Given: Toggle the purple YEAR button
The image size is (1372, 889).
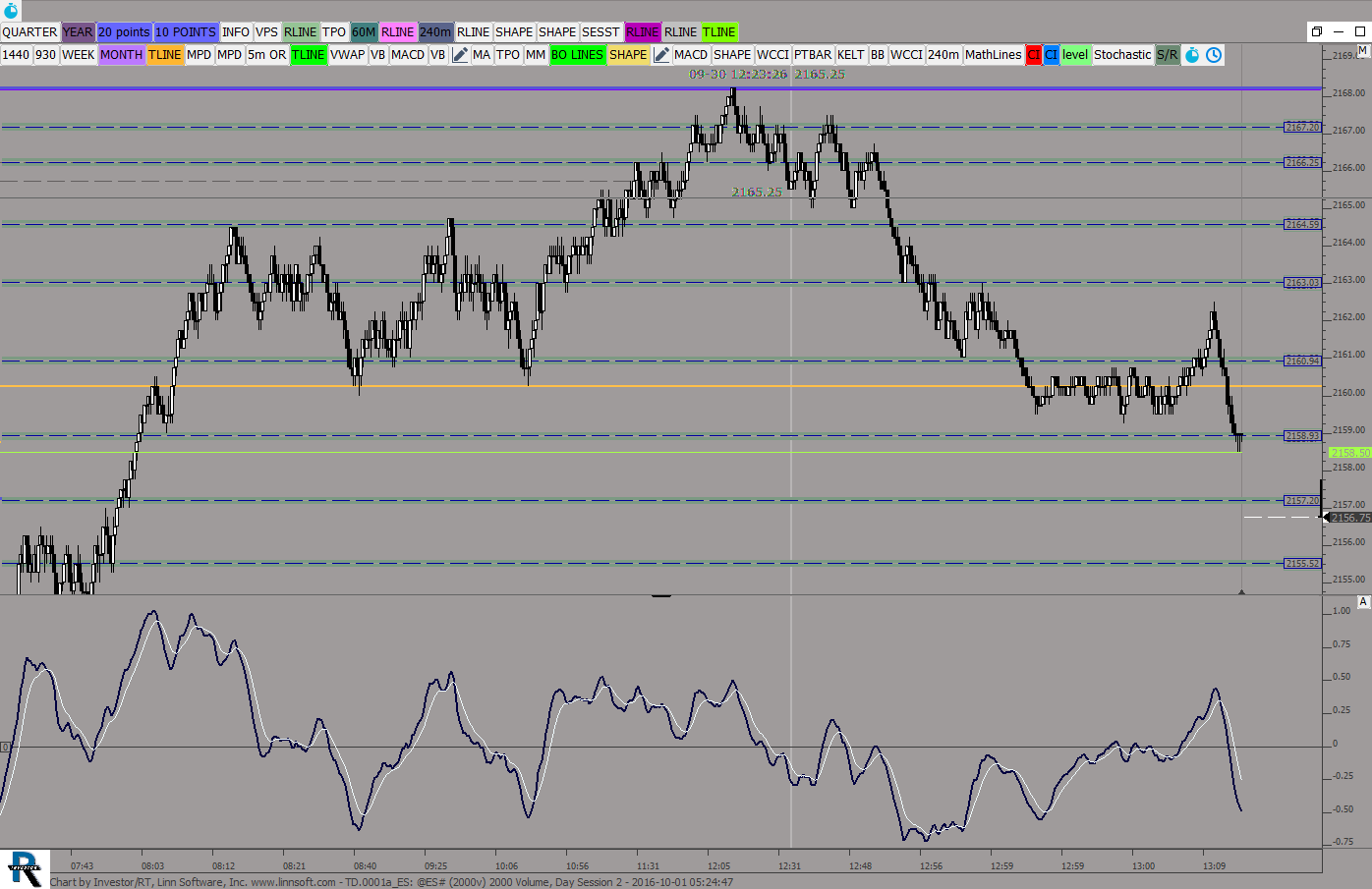Looking at the screenshot, I should tap(78, 32).
